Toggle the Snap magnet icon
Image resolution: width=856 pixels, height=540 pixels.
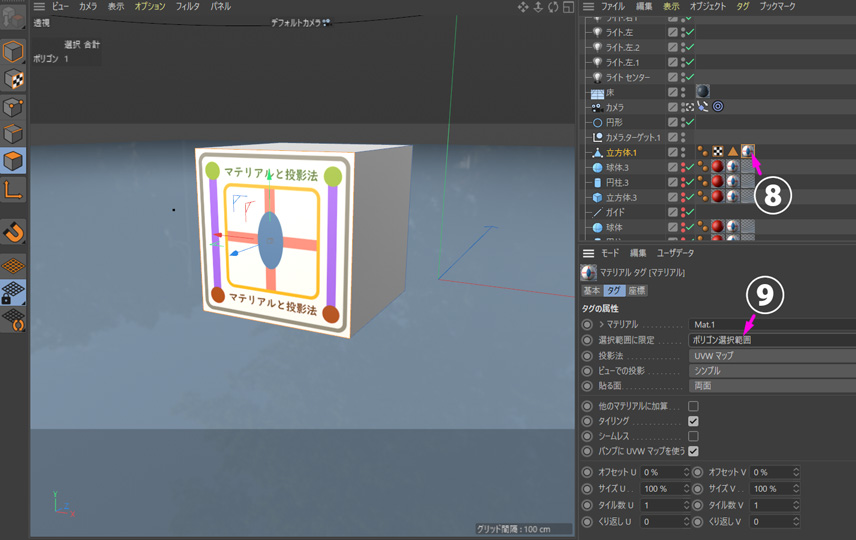coord(14,232)
